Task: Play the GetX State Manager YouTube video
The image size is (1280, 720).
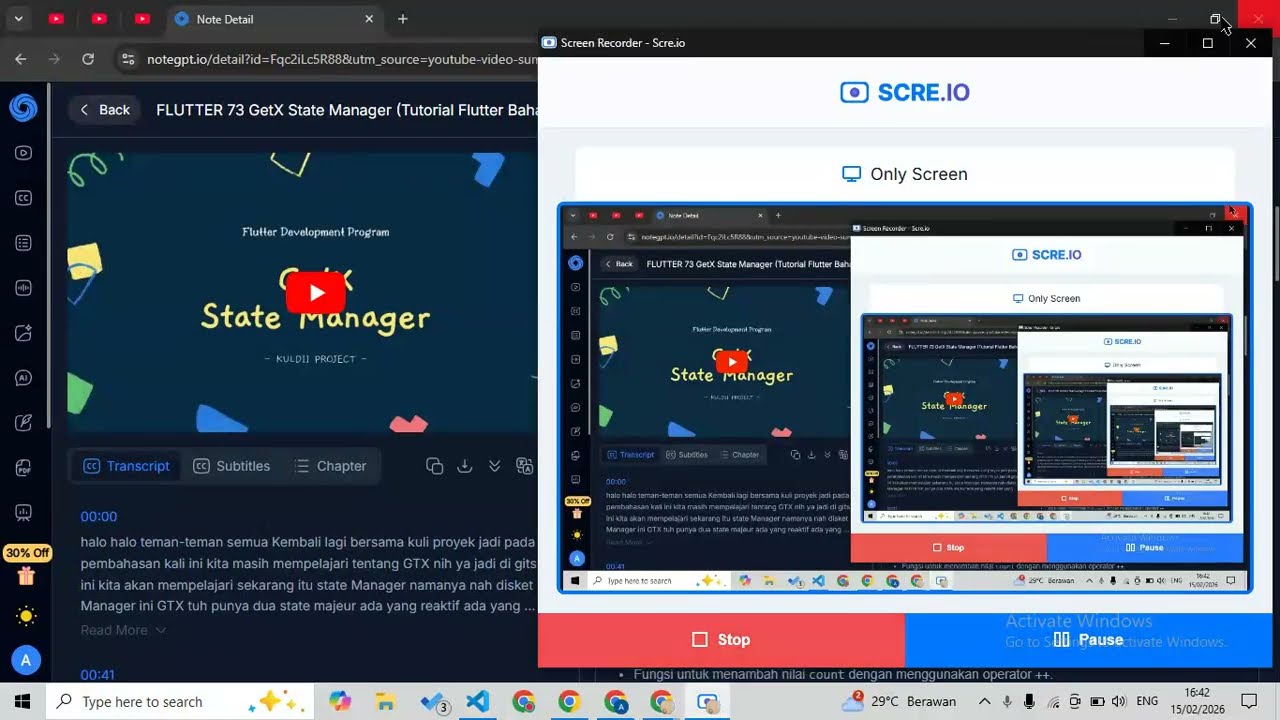Action: coord(316,293)
